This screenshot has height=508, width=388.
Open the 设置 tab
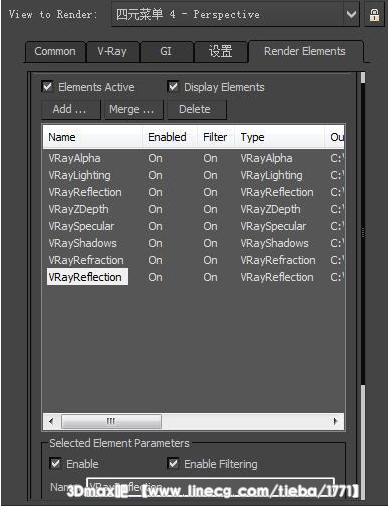(221, 52)
